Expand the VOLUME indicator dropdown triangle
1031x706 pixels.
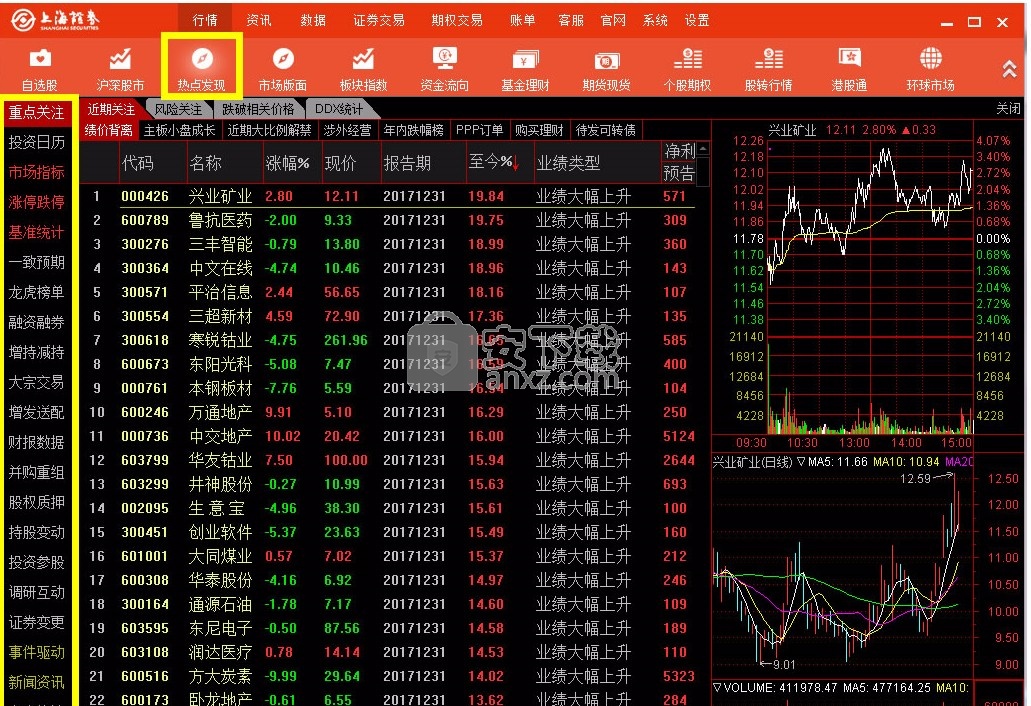click(717, 688)
